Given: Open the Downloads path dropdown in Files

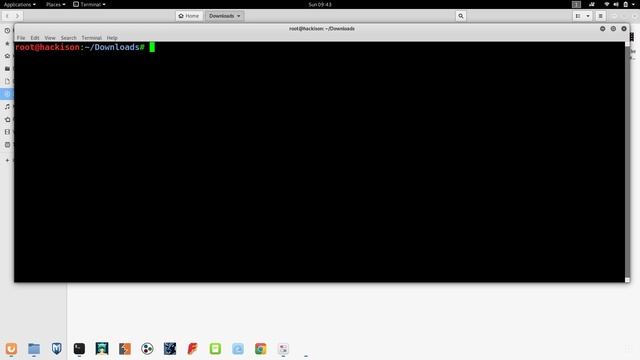Looking at the screenshot, I should tap(224, 16).
